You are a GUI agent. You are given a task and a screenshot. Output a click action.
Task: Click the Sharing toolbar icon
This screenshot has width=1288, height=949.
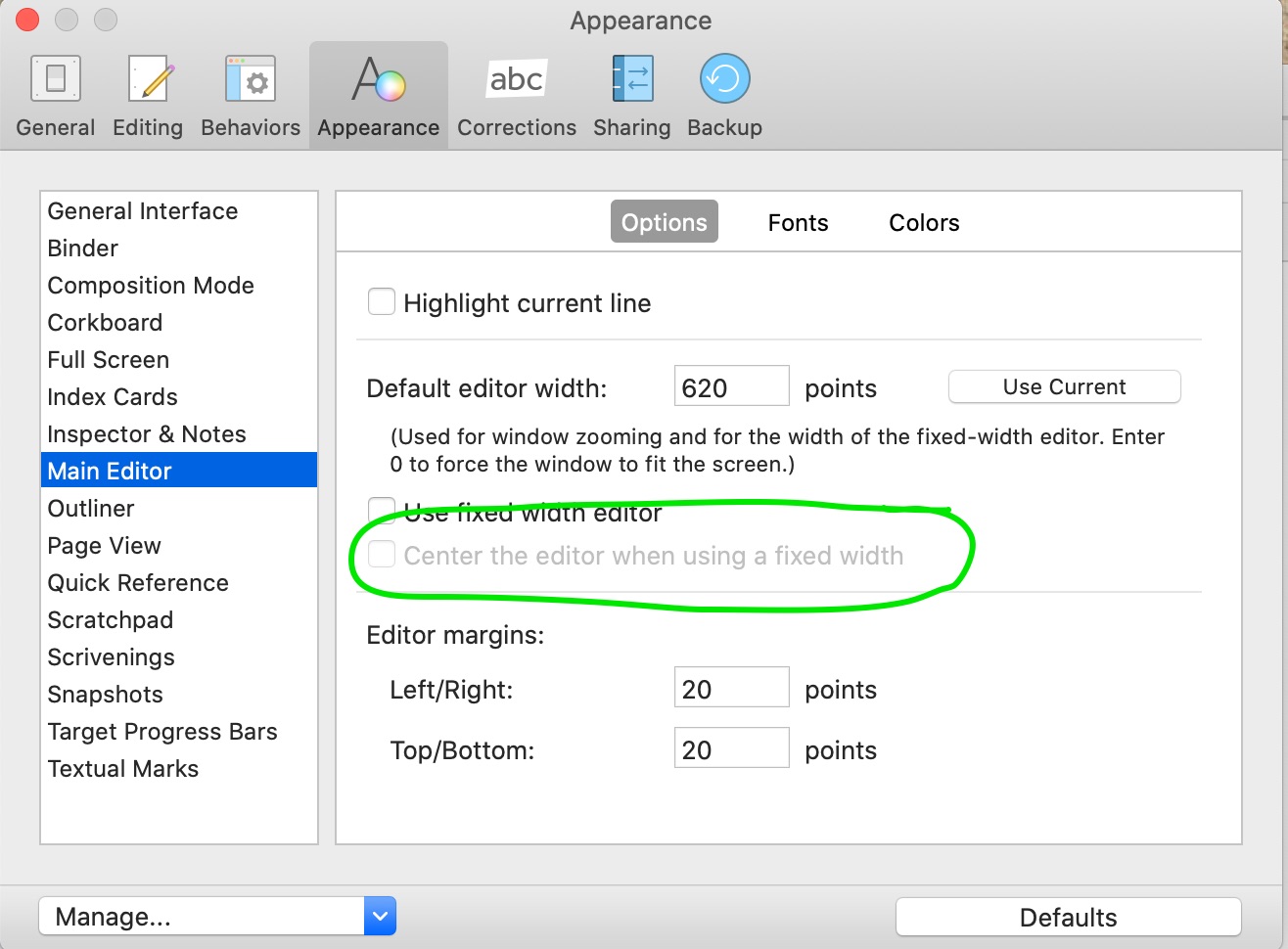pyautogui.click(x=631, y=79)
